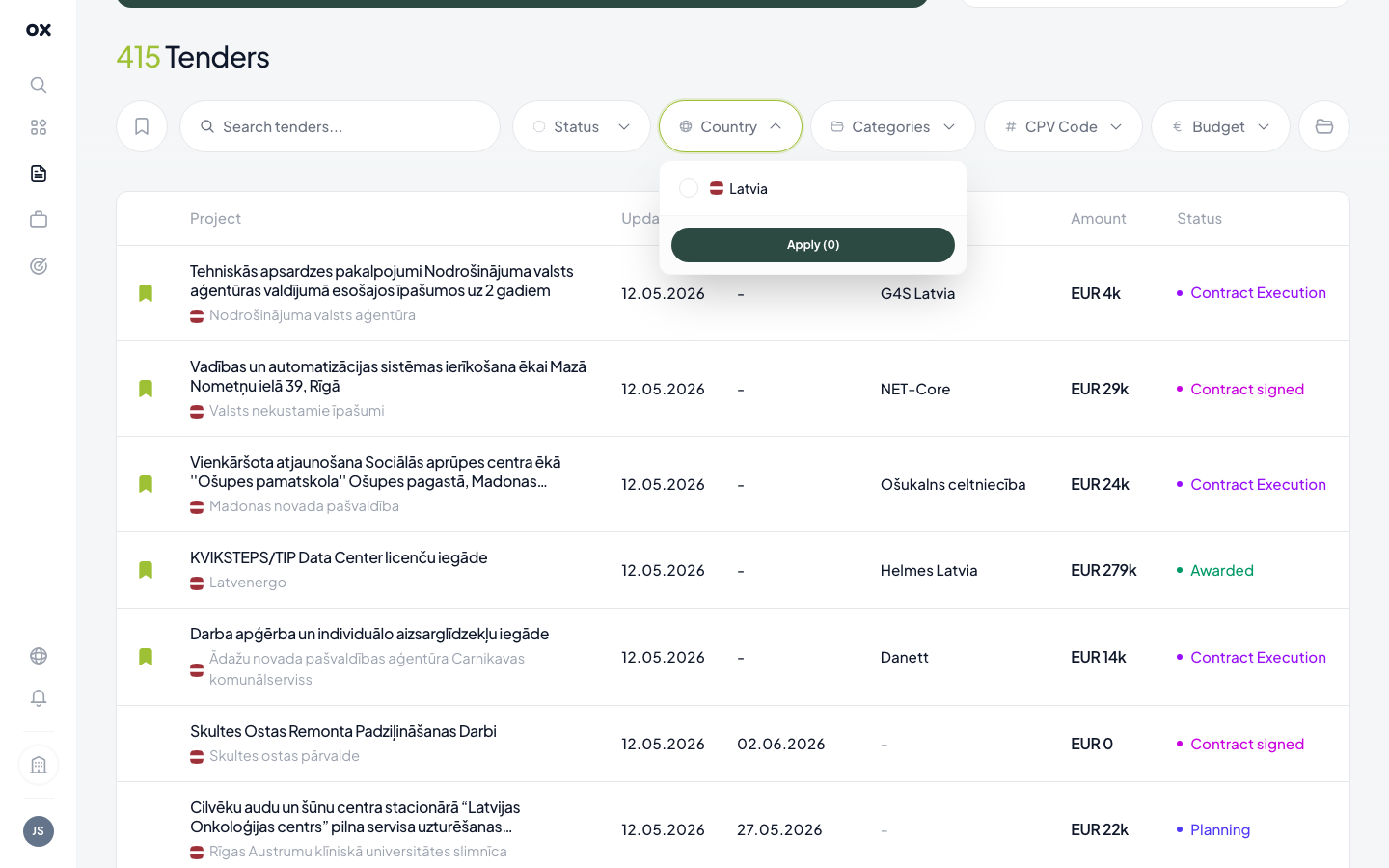Toggle bookmark for Vadības un automatizācijas tender

click(146, 389)
